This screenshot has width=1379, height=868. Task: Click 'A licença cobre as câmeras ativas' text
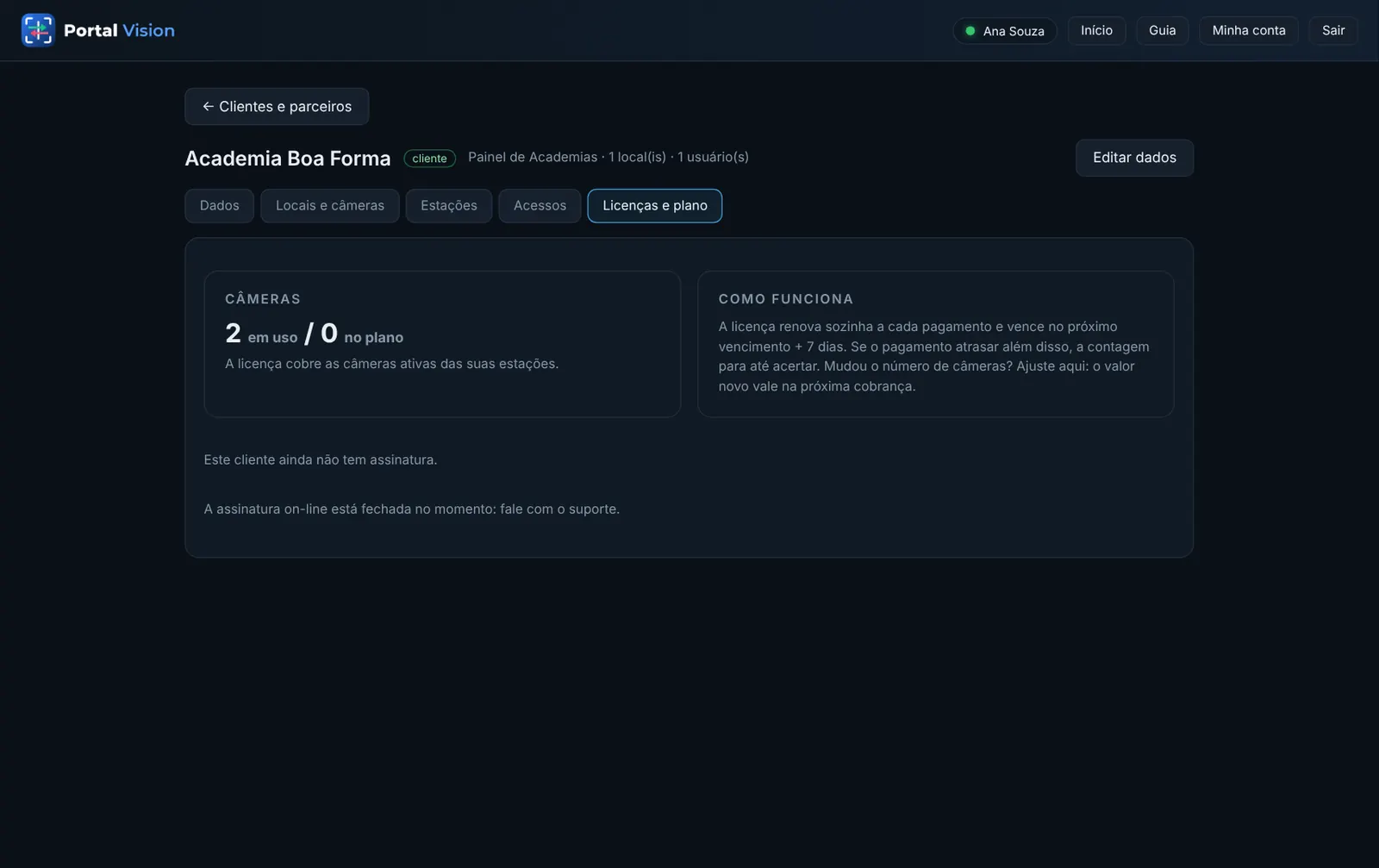pyautogui.click(x=392, y=364)
